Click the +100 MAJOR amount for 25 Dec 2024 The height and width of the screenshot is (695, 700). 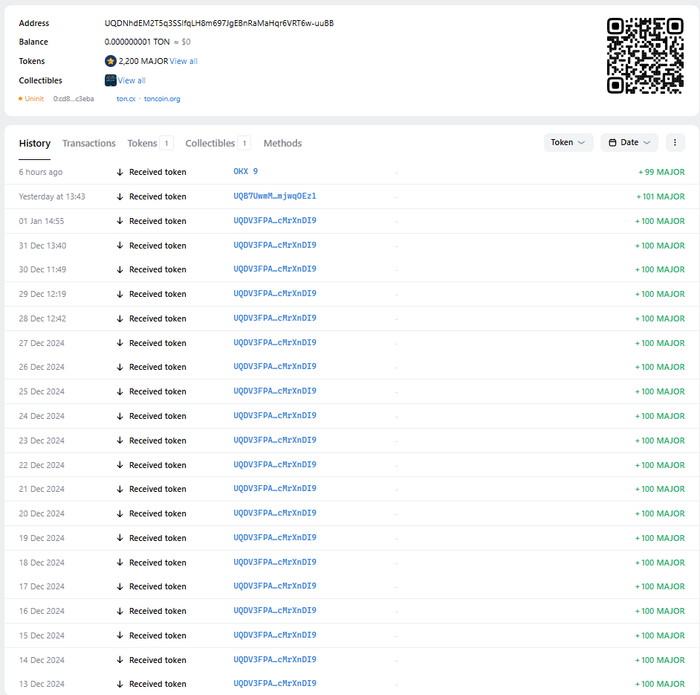[x=660, y=391]
